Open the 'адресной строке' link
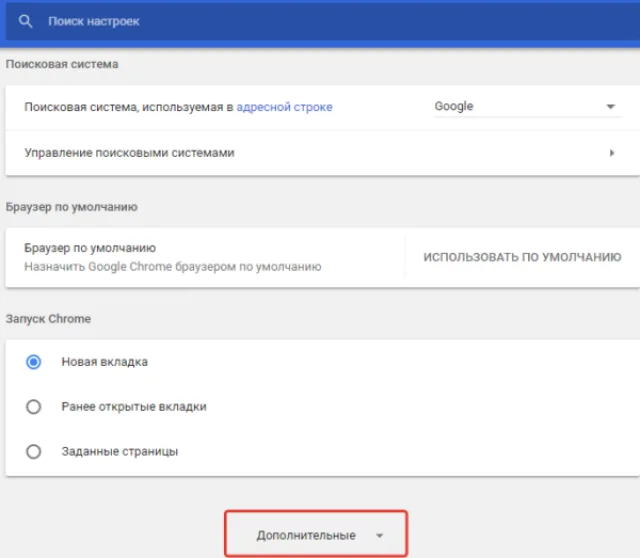The width and height of the screenshot is (640, 558). [x=284, y=107]
